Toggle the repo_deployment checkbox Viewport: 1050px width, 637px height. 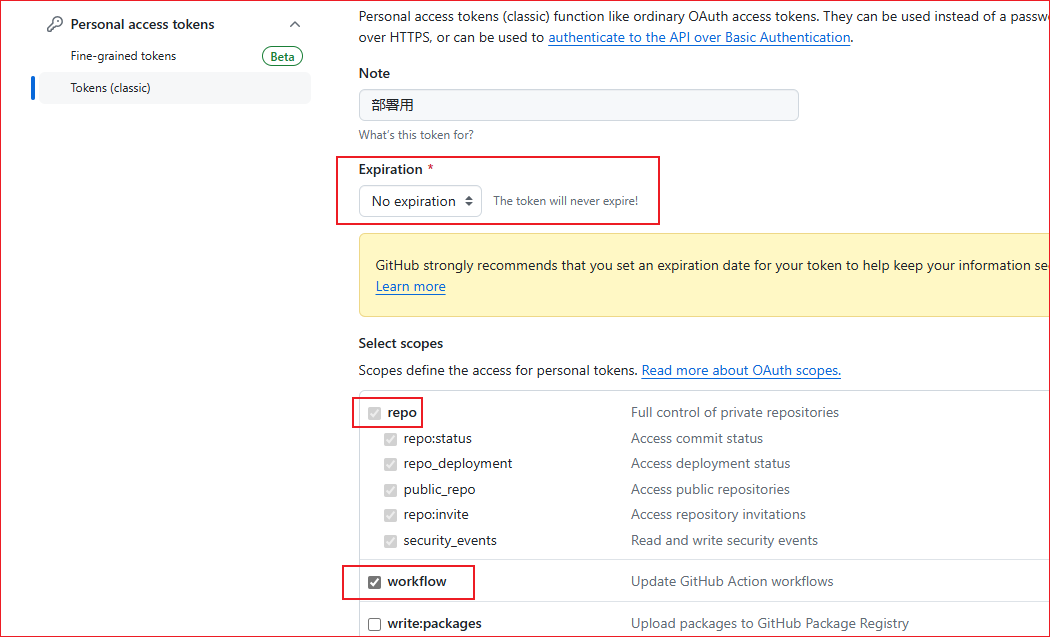click(390, 464)
